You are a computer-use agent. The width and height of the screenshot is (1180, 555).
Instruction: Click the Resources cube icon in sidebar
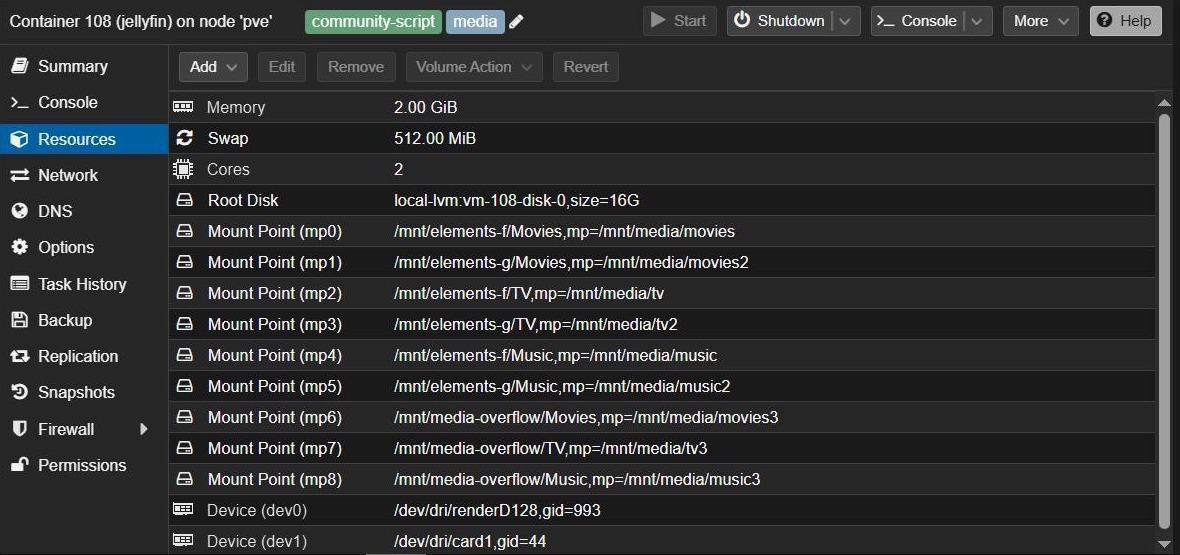point(20,139)
